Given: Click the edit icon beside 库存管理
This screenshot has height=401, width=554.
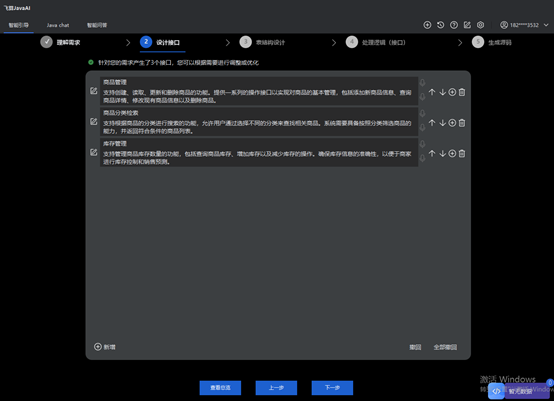Looking at the screenshot, I should 94,152.
